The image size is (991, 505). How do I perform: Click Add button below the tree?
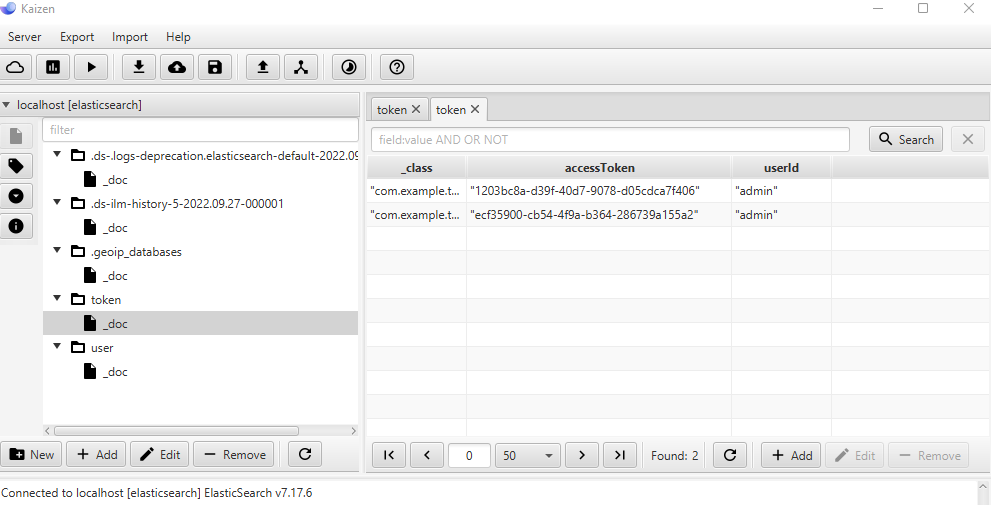[96, 454]
